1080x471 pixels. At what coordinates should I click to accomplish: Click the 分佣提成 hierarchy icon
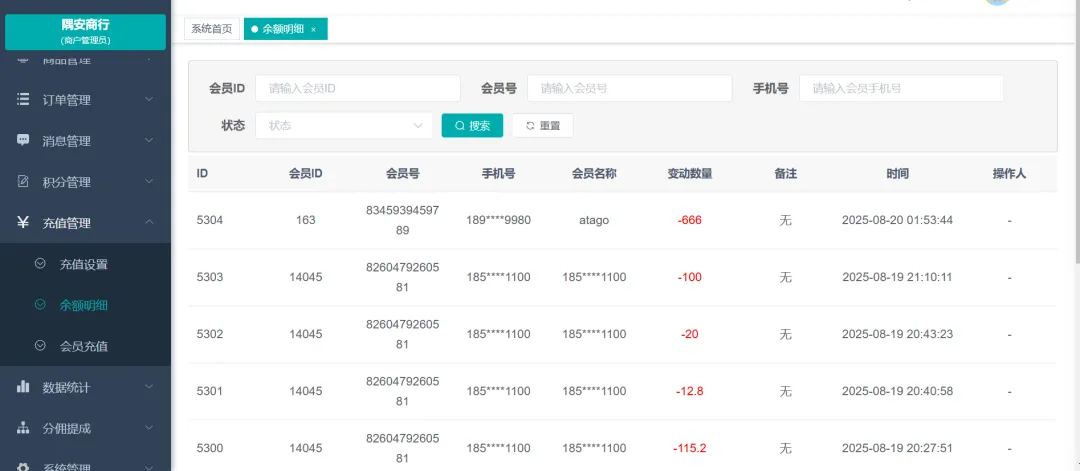point(23,428)
